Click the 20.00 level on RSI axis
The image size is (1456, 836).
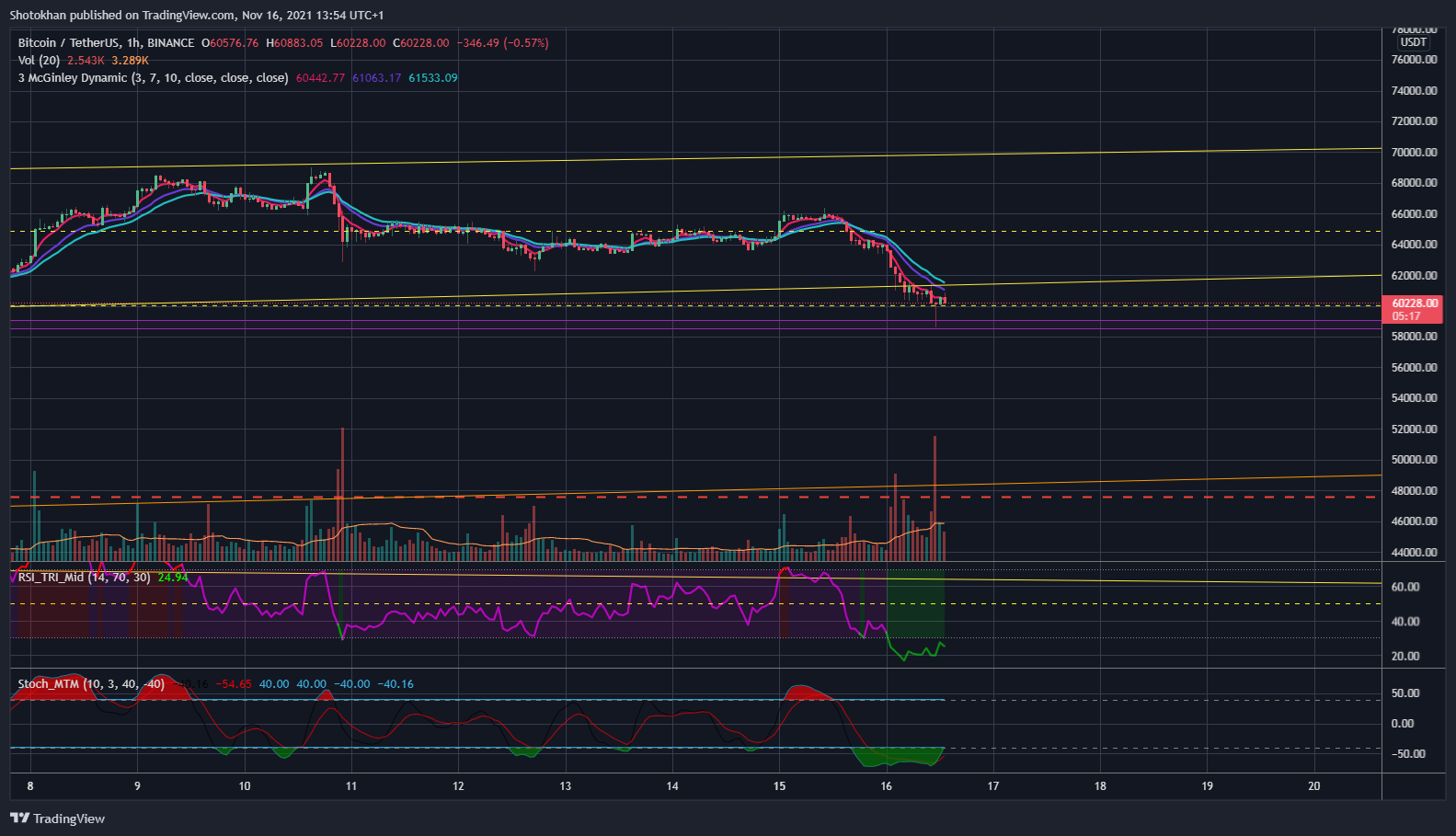1405,657
